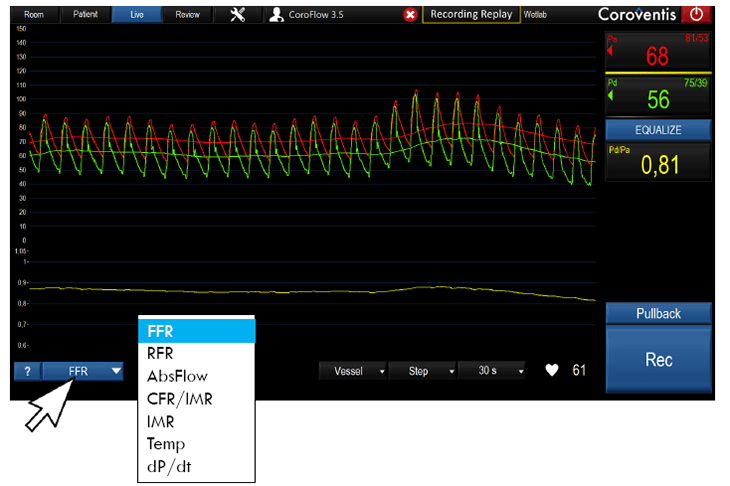The image size is (730, 486).
Task: Change the 30 s time scale dropdown
Action: (x=493, y=371)
